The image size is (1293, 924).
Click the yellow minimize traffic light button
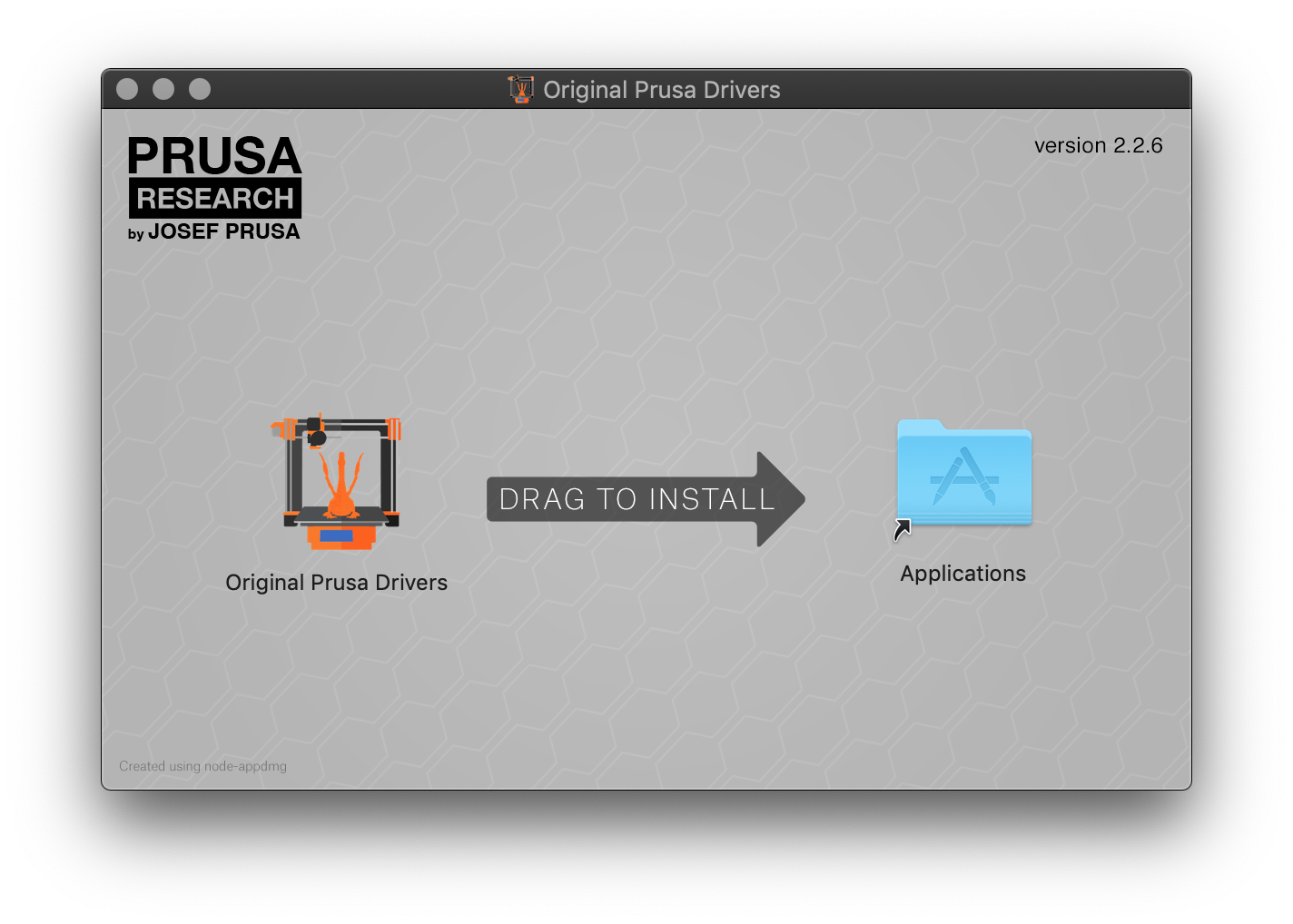(163, 88)
